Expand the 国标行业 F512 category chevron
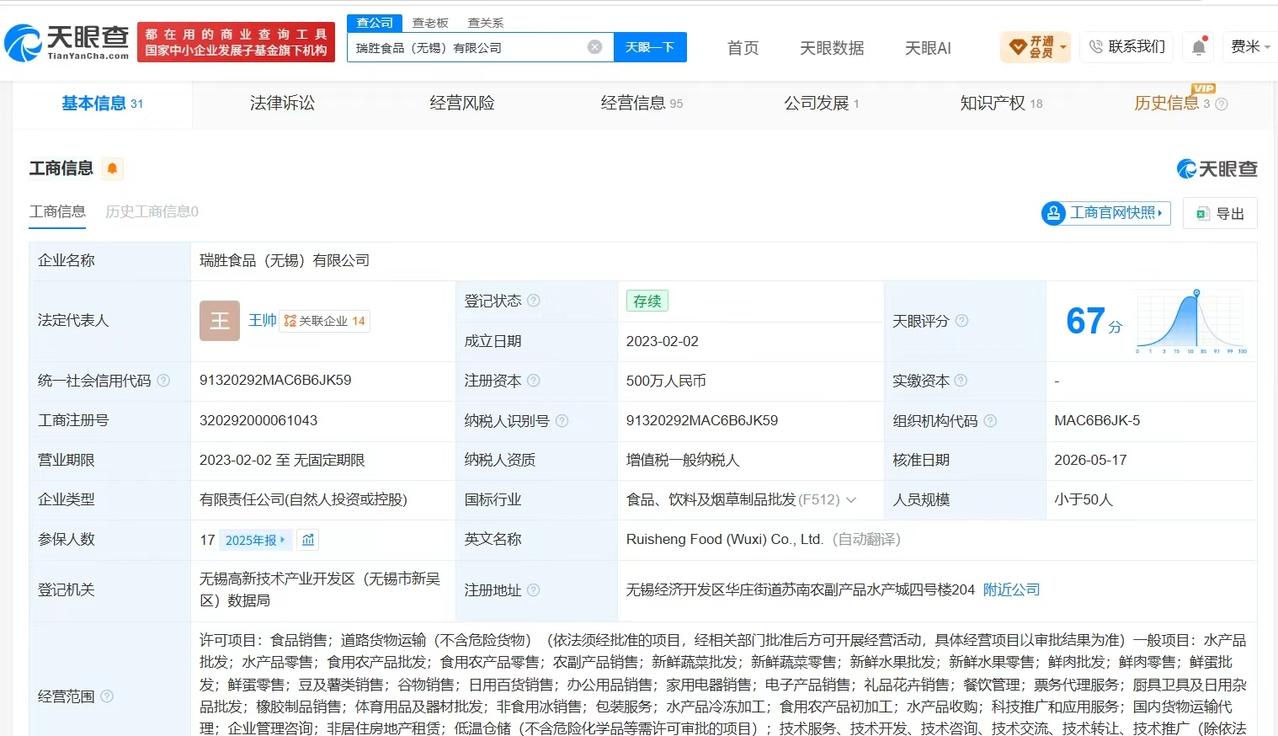Screen dimensions: 1278x736 851,500
